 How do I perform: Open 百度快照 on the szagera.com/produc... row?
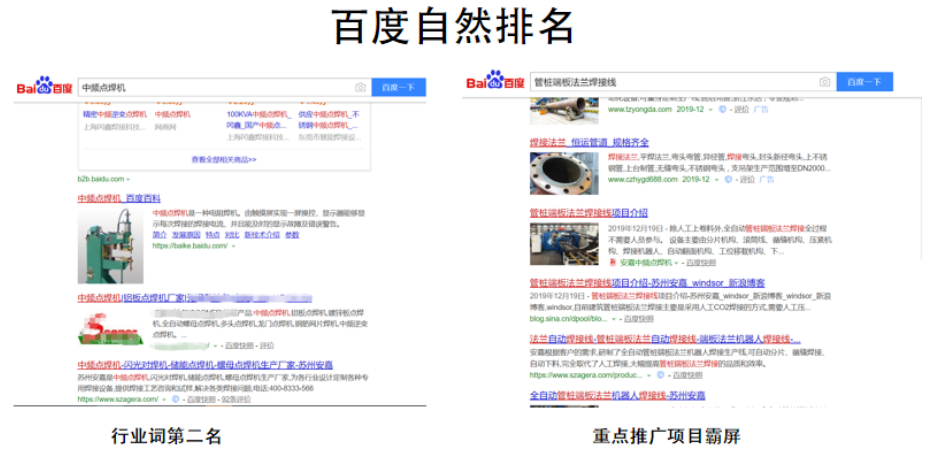[688, 375]
